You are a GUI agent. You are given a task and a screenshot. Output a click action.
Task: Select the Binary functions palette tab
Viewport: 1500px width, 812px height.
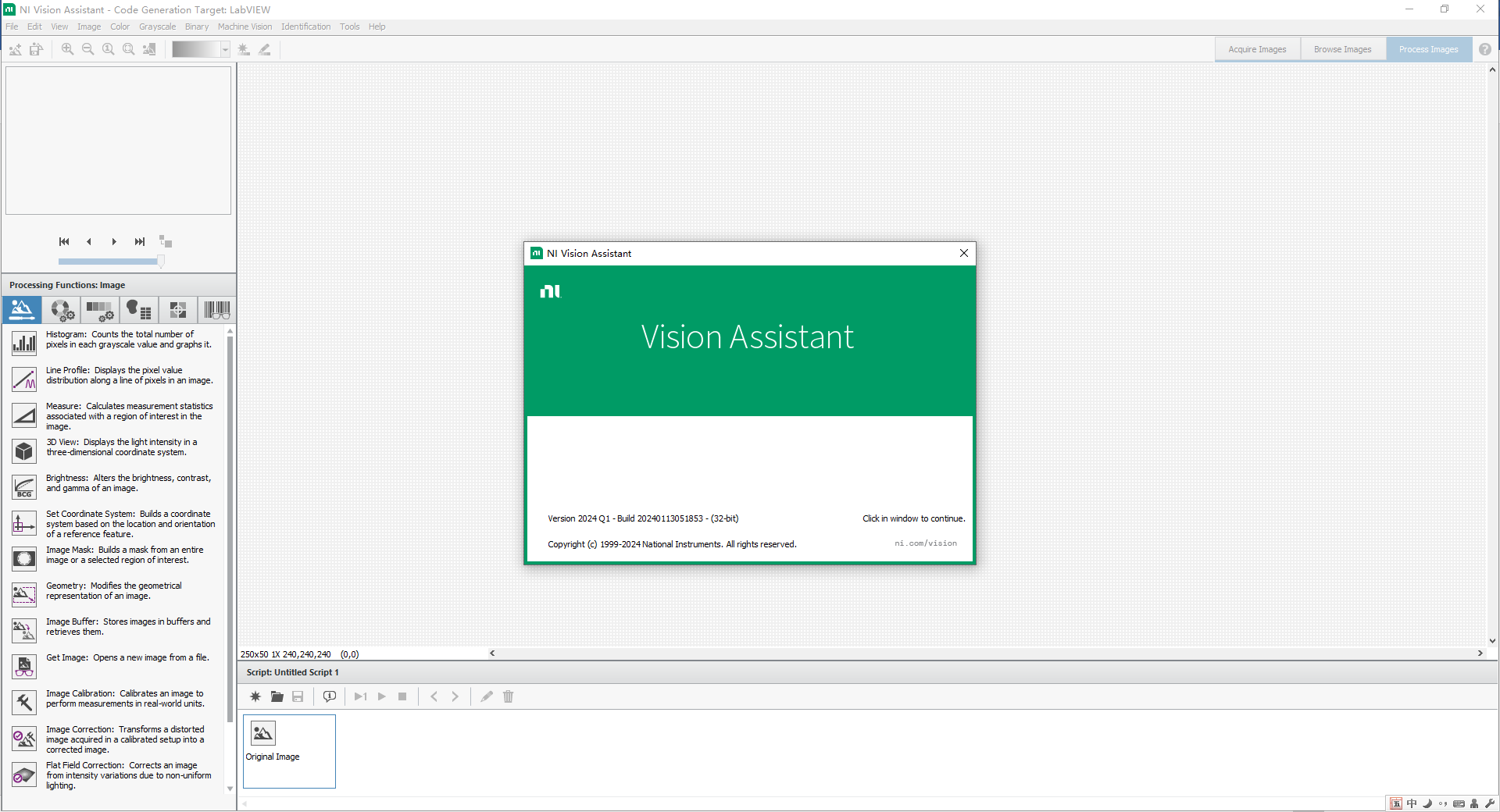point(139,310)
